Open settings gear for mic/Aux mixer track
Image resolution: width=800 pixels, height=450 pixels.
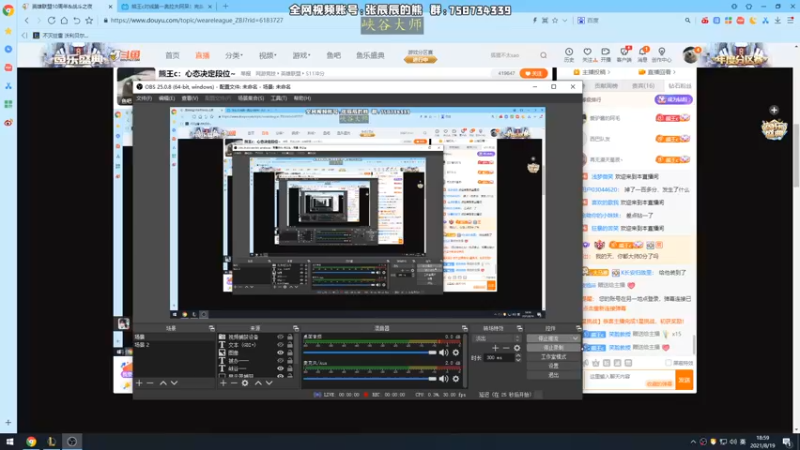[x=456, y=379]
